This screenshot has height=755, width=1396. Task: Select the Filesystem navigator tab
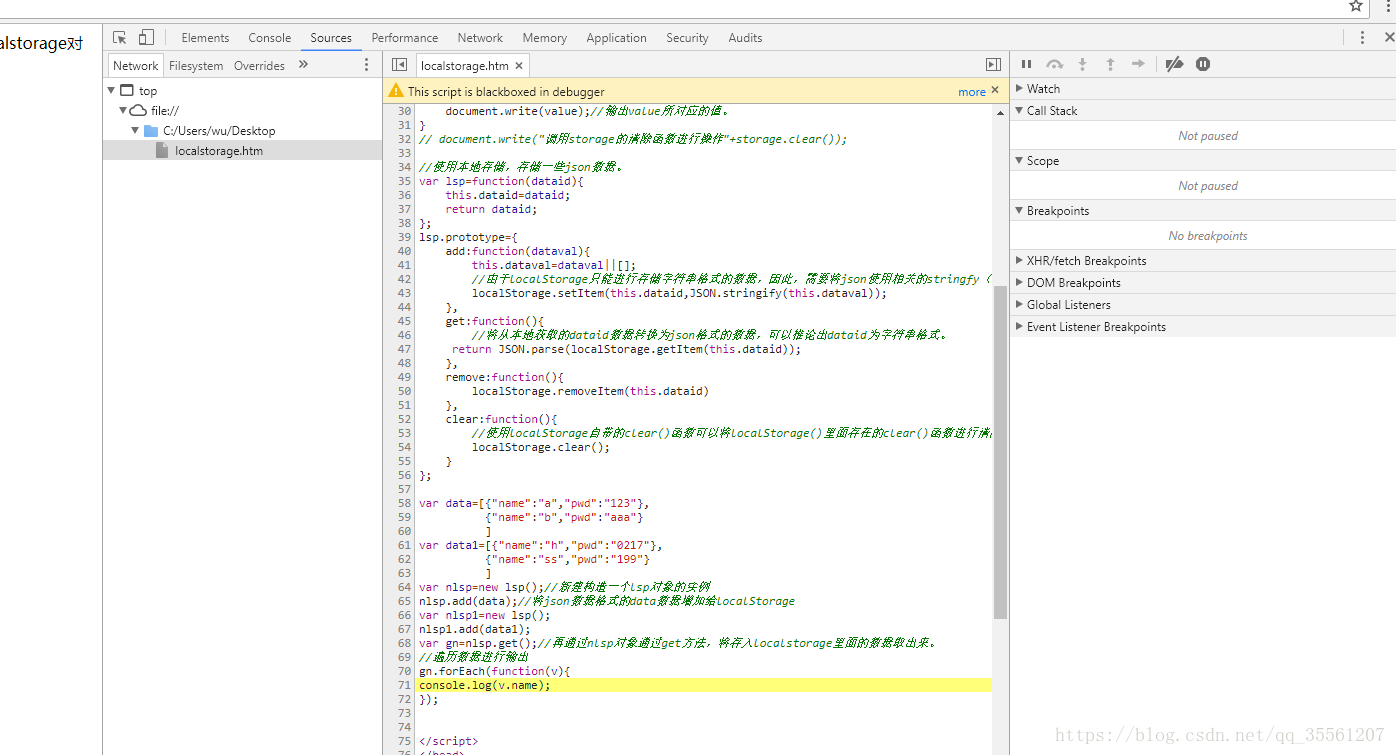196,66
